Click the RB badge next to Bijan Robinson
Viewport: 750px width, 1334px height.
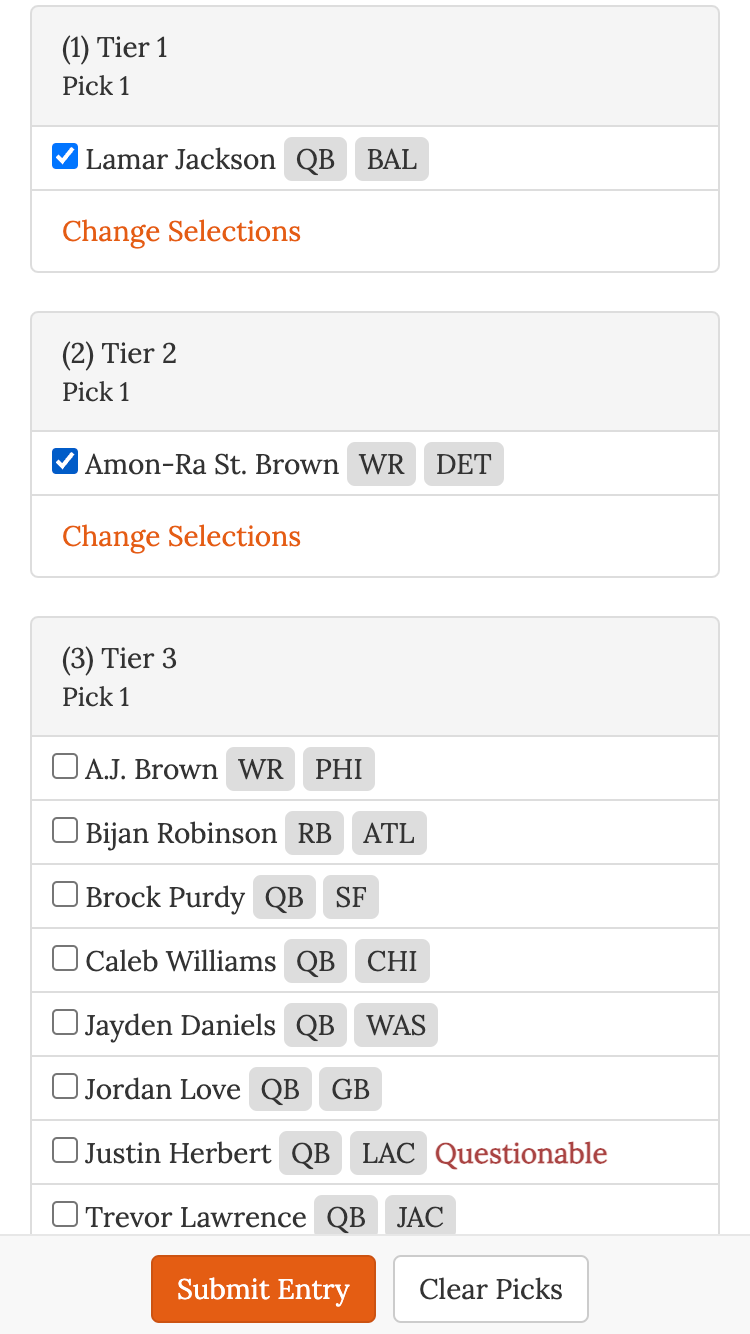tap(314, 833)
